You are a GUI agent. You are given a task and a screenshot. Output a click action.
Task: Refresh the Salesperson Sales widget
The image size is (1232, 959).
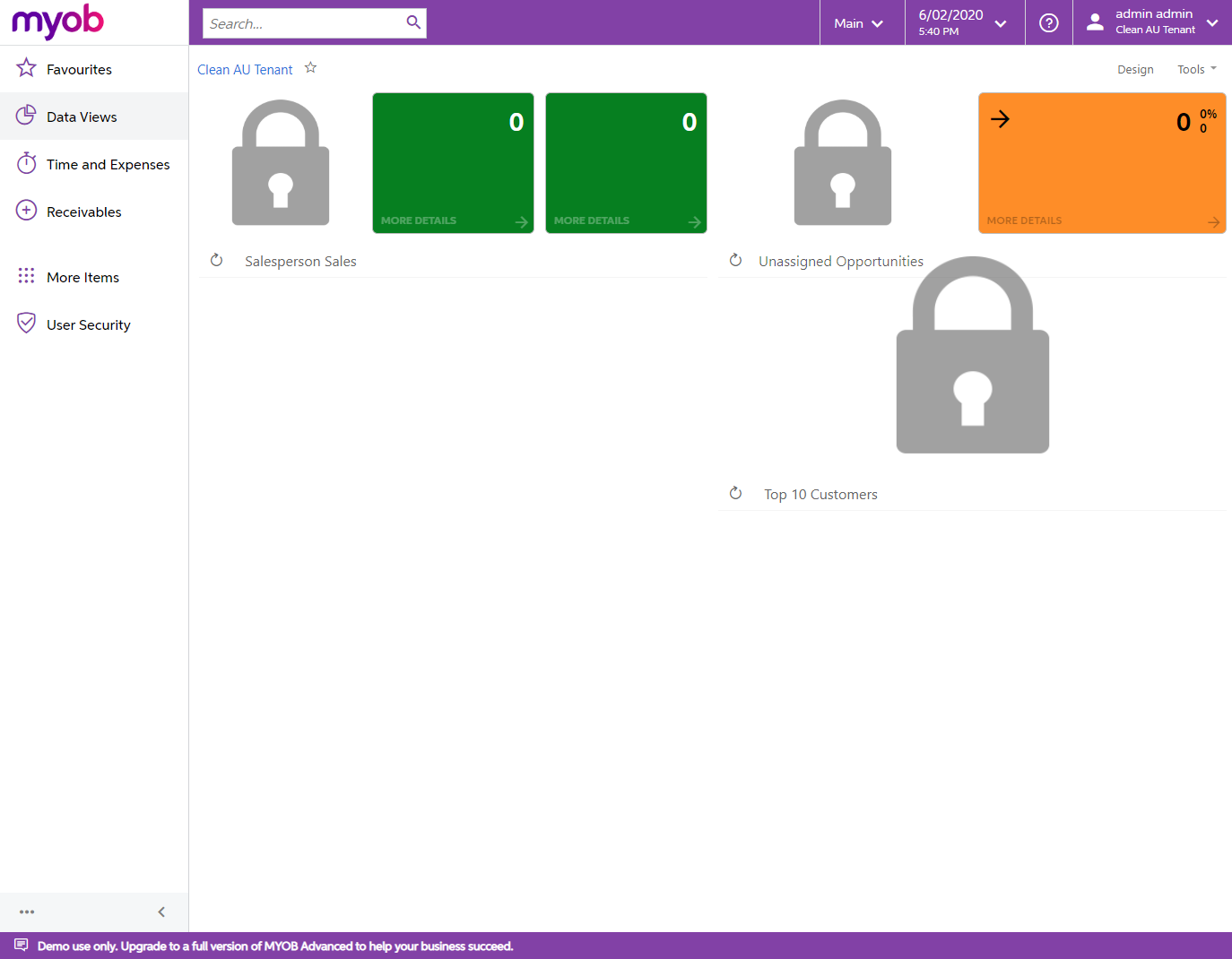coord(216,260)
